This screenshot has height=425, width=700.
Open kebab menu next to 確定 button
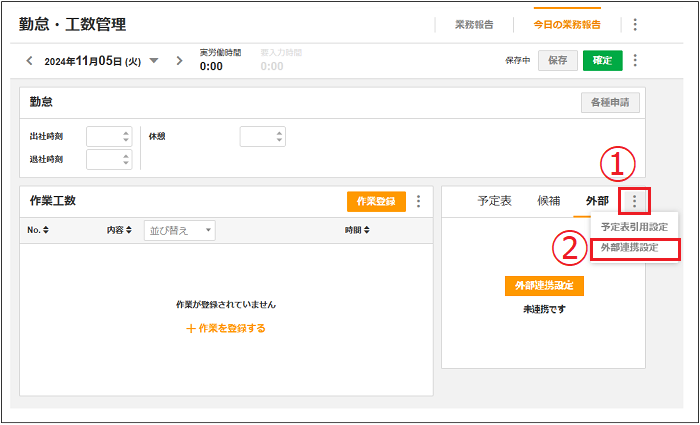pyautogui.click(x=635, y=60)
